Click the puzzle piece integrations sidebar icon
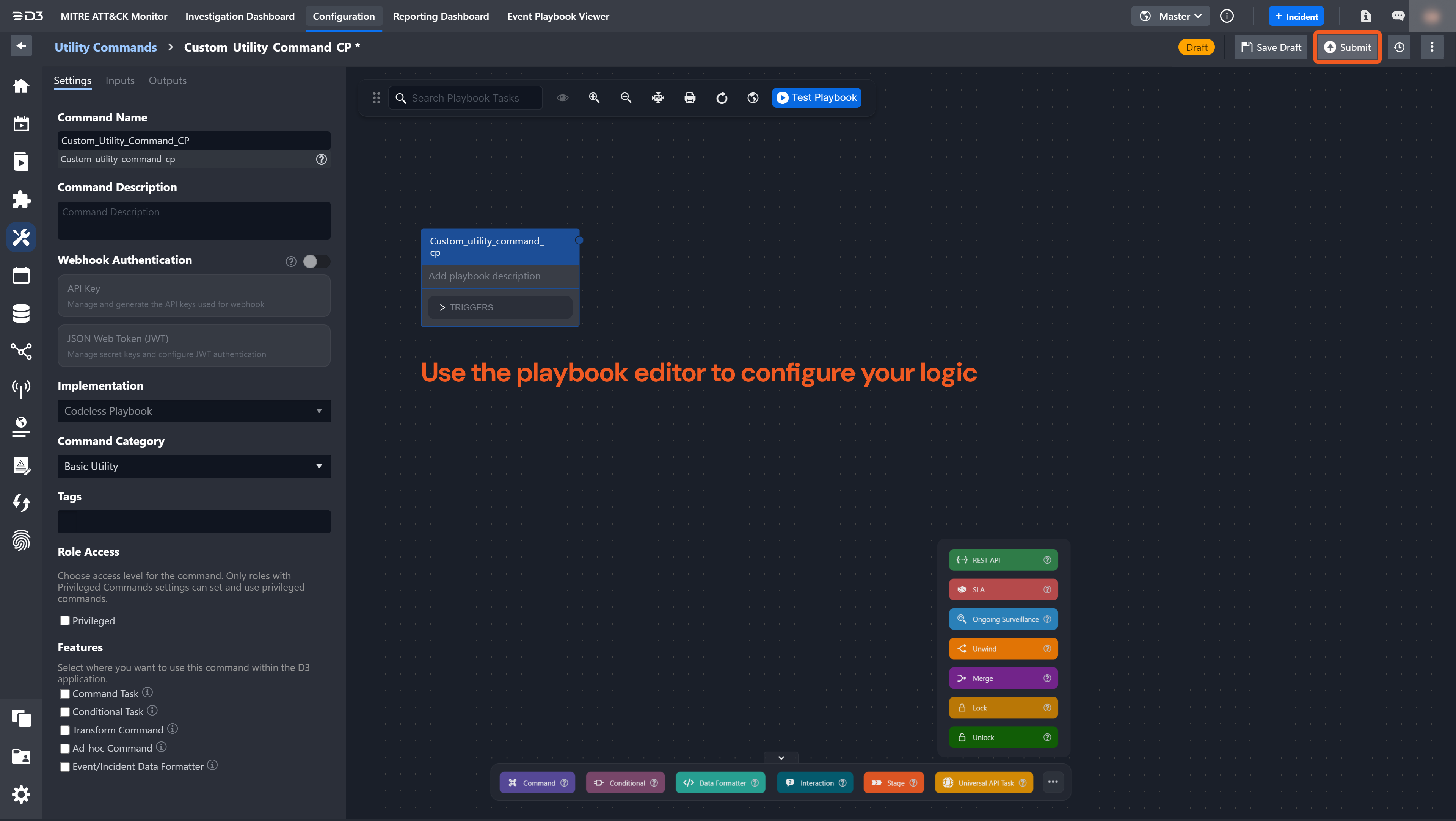 21,199
